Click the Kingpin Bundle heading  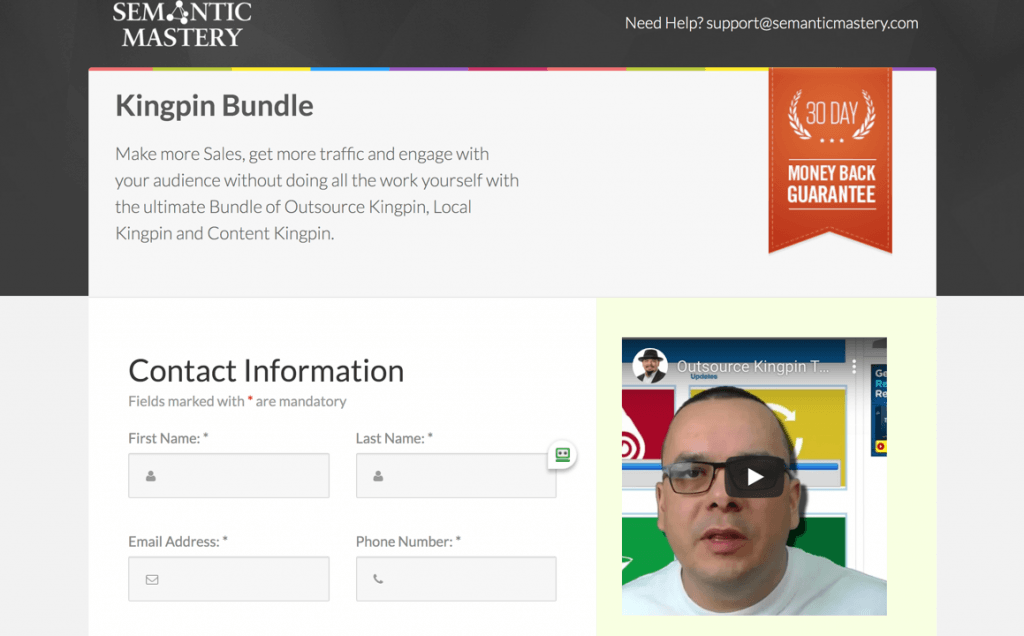214,105
